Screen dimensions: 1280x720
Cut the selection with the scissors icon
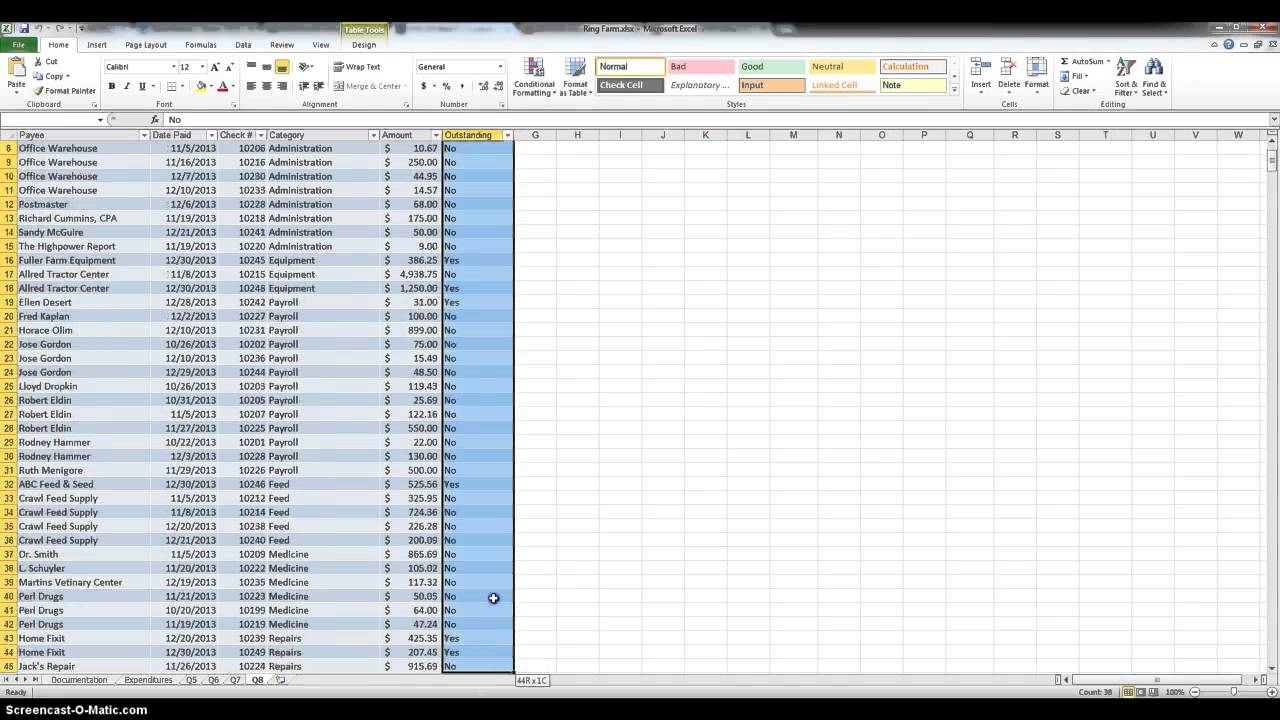coord(39,62)
